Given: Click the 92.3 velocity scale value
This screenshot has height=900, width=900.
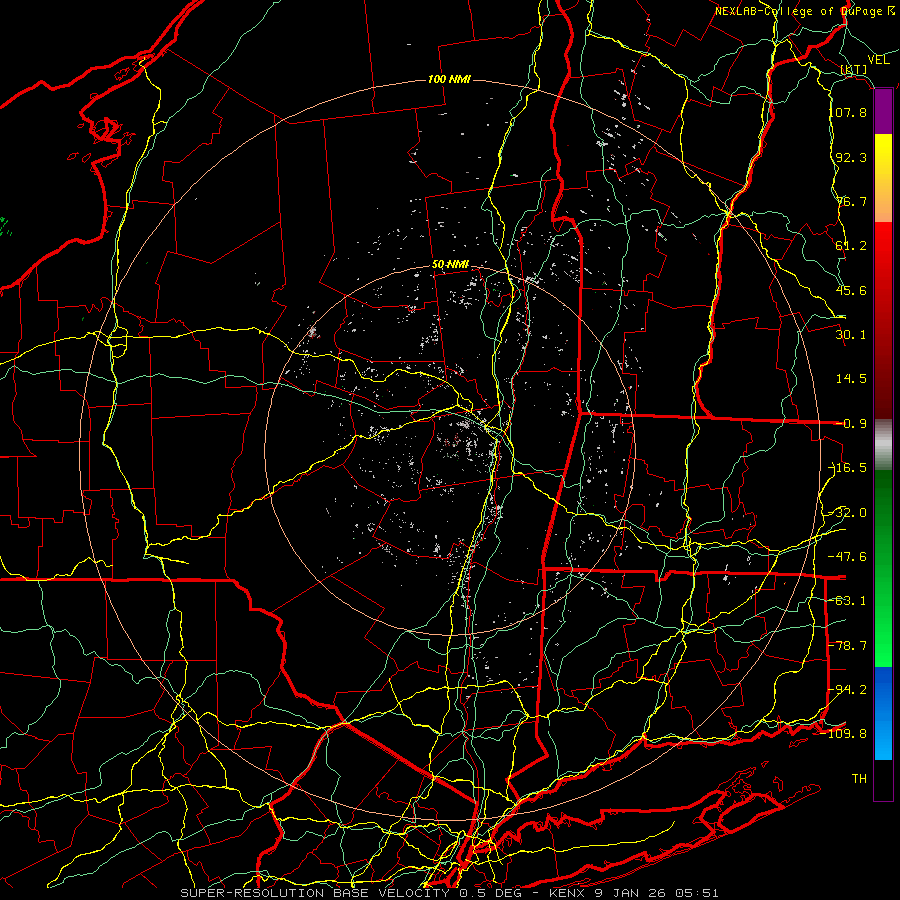Looking at the screenshot, I should click(851, 157).
